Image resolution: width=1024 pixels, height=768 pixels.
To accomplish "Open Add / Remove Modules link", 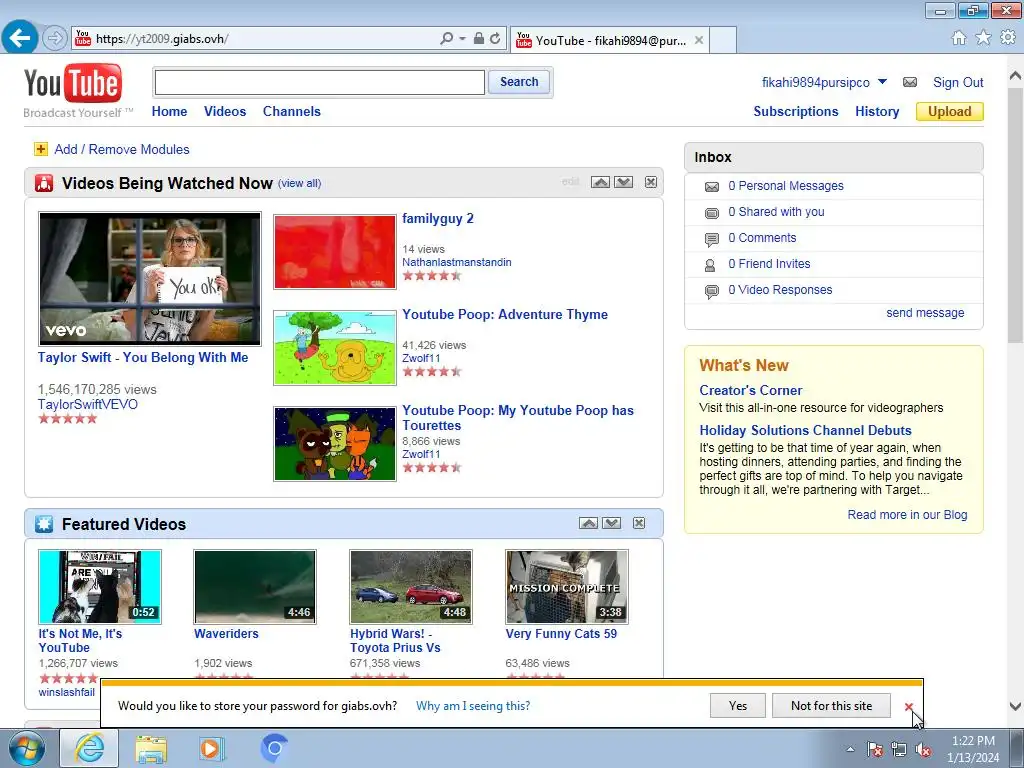I will point(121,150).
